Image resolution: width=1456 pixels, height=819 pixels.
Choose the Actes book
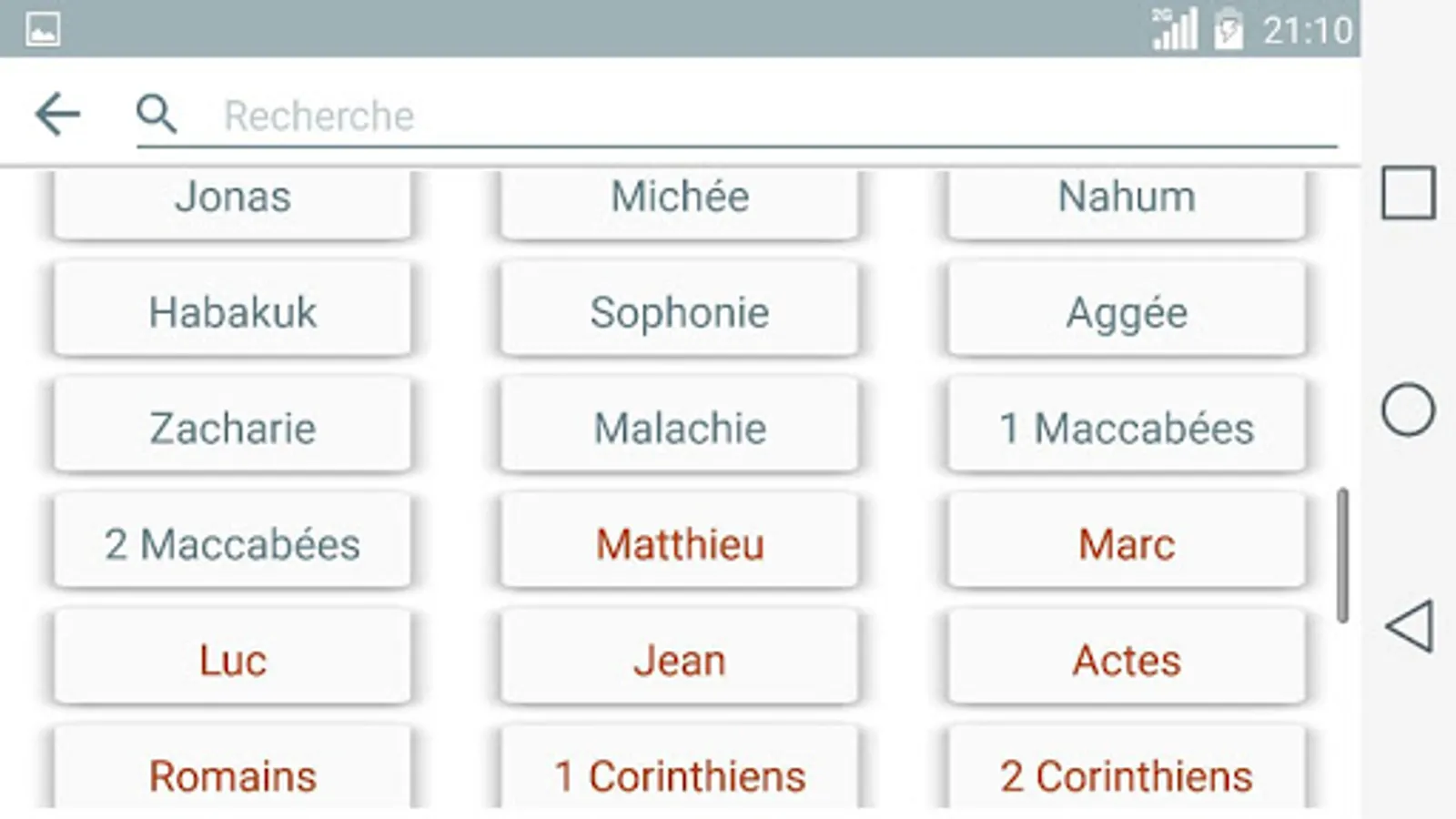(x=1127, y=660)
